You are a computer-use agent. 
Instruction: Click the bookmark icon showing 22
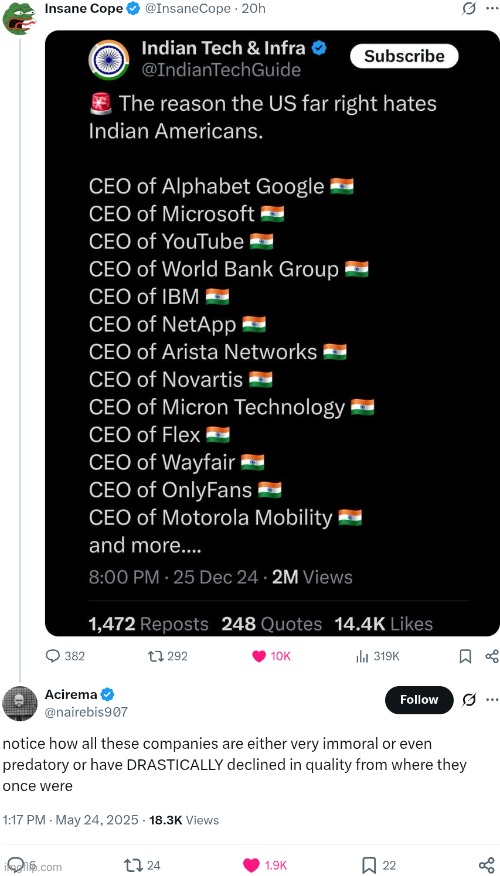tap(369, 865)
